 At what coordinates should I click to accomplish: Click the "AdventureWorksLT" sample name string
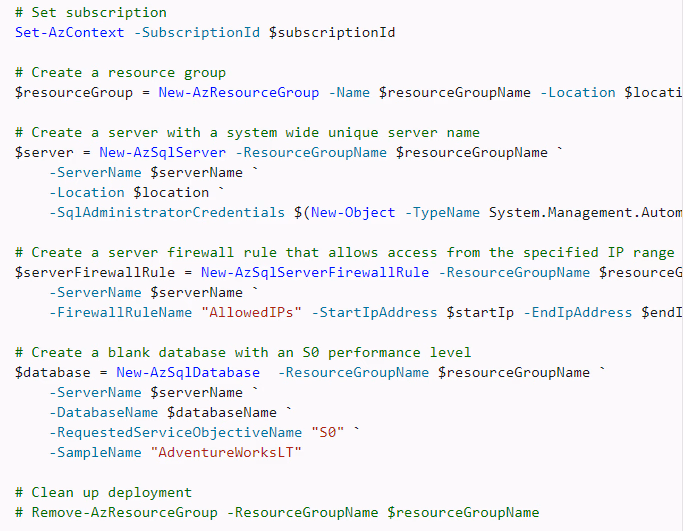point(226,452)
